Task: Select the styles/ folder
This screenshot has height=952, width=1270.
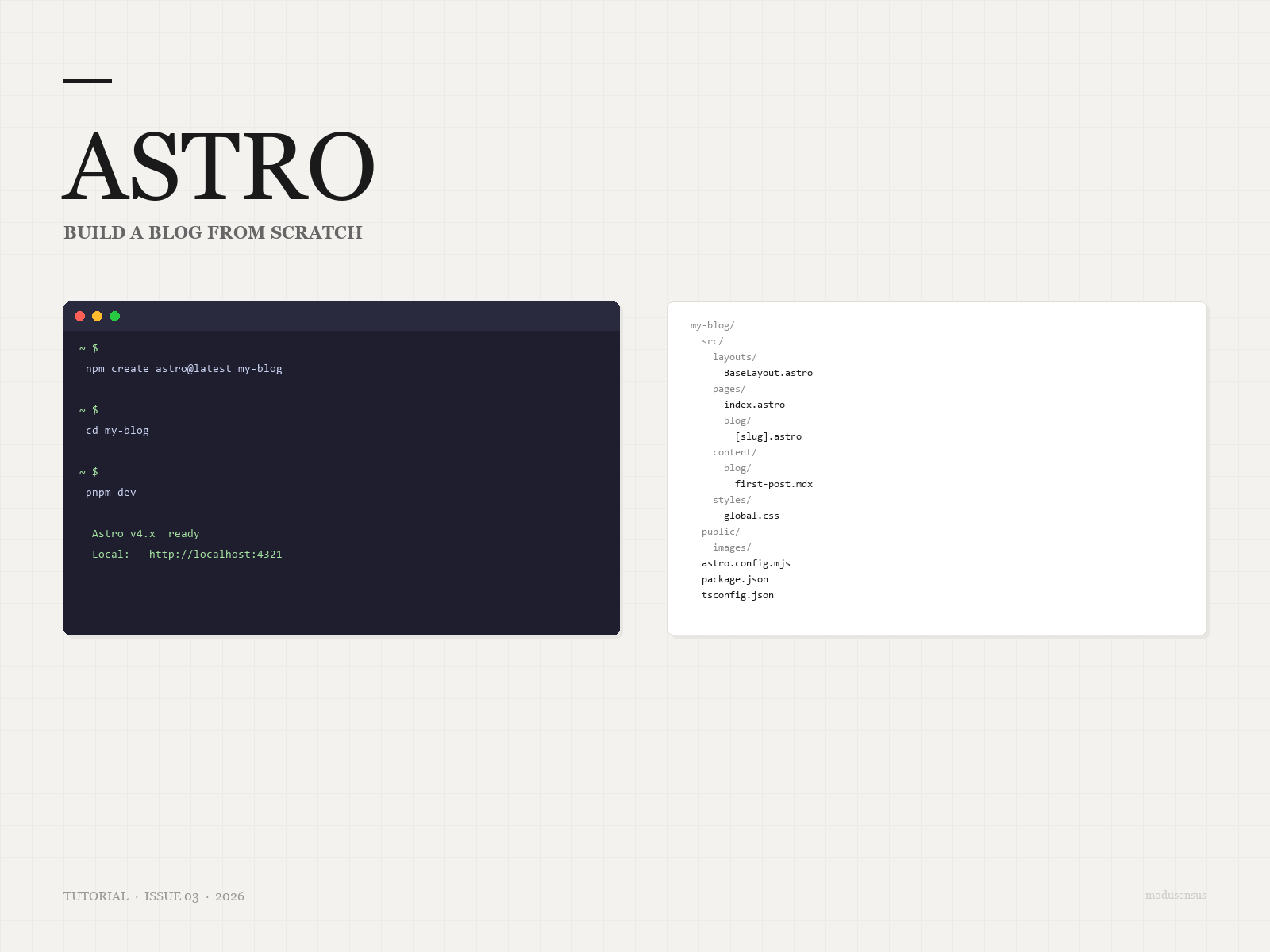Action: click(732, 500)
